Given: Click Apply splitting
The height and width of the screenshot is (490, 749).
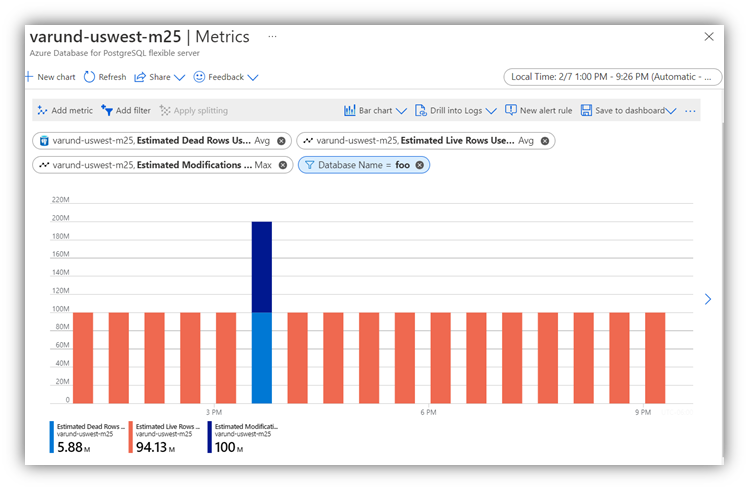Looking at the screenshot, I should 193,110.
